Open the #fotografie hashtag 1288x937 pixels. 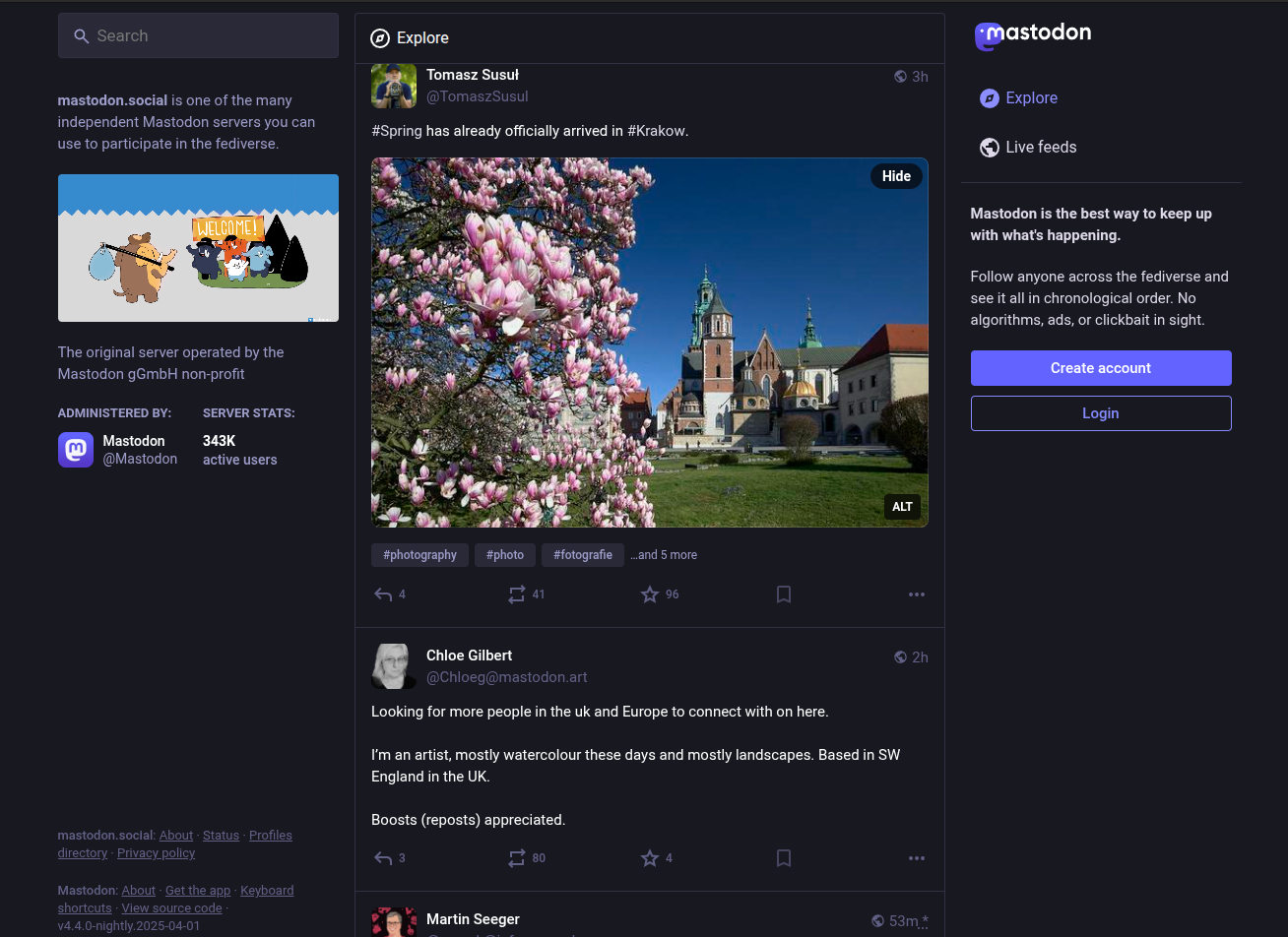(x=583, y=555)
